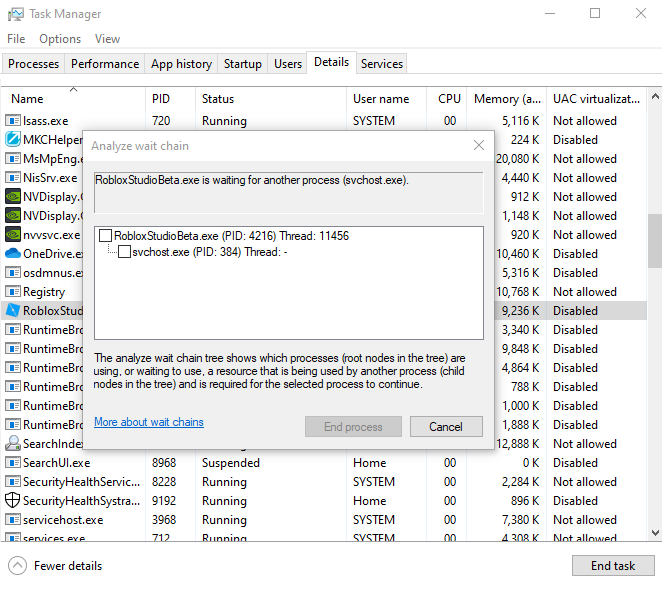Sort by the Status column header

pos(271,99)
